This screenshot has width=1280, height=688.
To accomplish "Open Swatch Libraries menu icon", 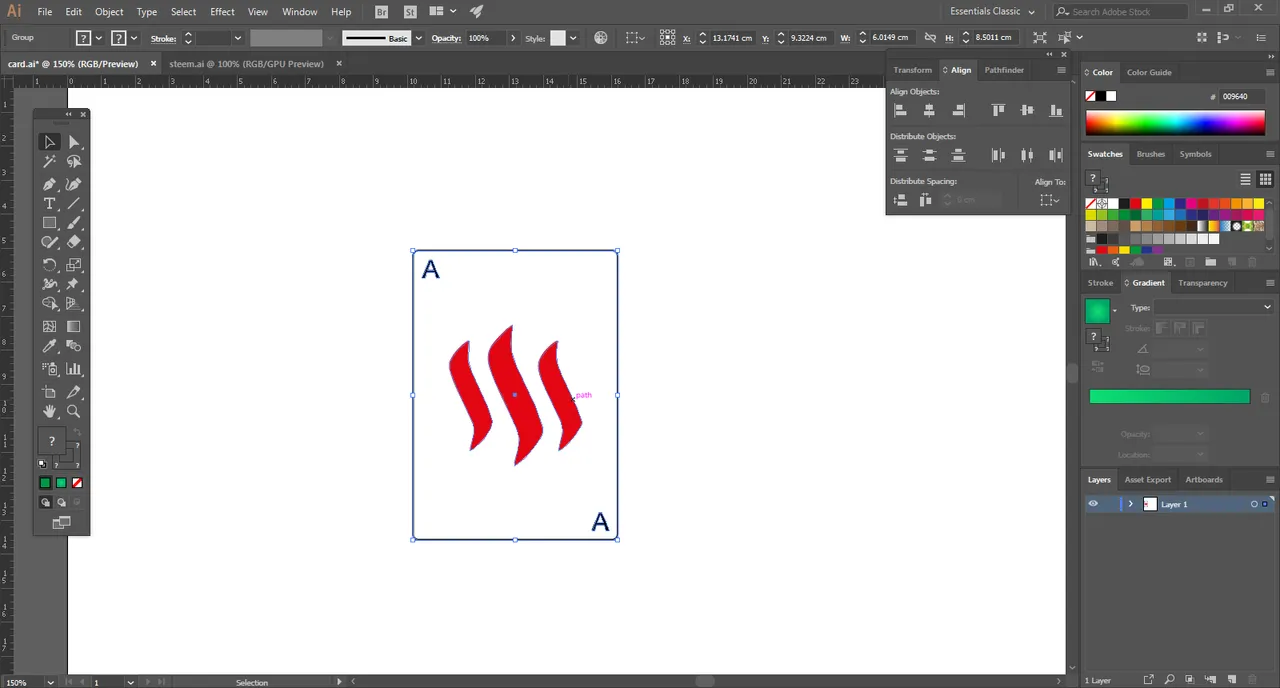I will click(x=1093, y=262).
